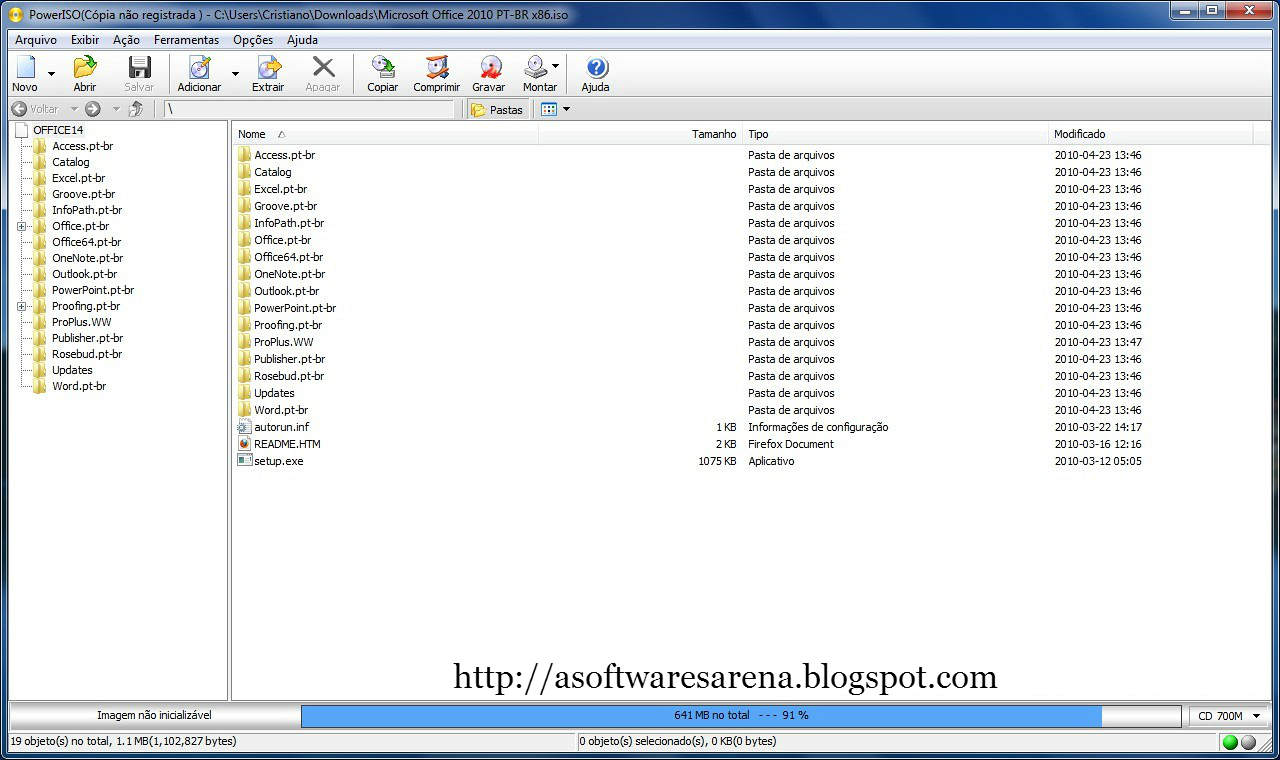The width and height of the screenshot is (1280, 760).
Task: Toggle the Pastas folder pane button
Action: pyautogui.click(x=497, y=109)
